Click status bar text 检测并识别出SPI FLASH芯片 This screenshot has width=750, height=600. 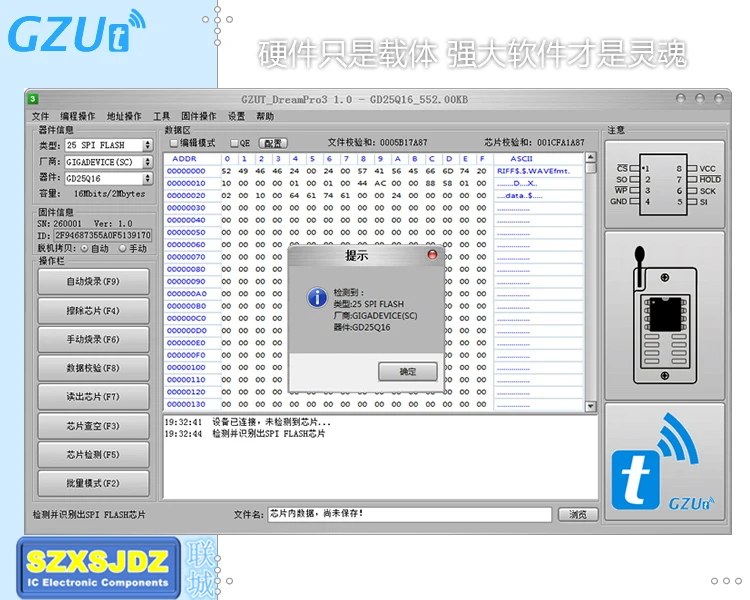[89, 515]
